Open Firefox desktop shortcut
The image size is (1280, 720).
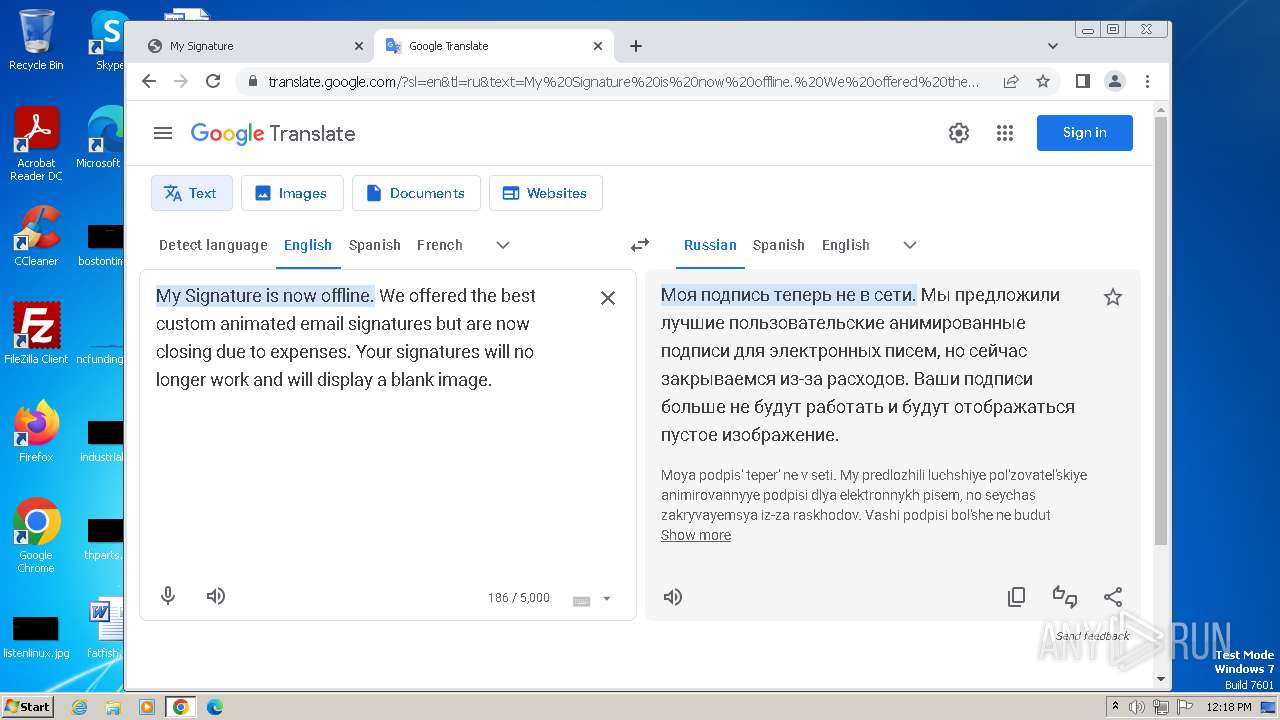coord(36,431)
